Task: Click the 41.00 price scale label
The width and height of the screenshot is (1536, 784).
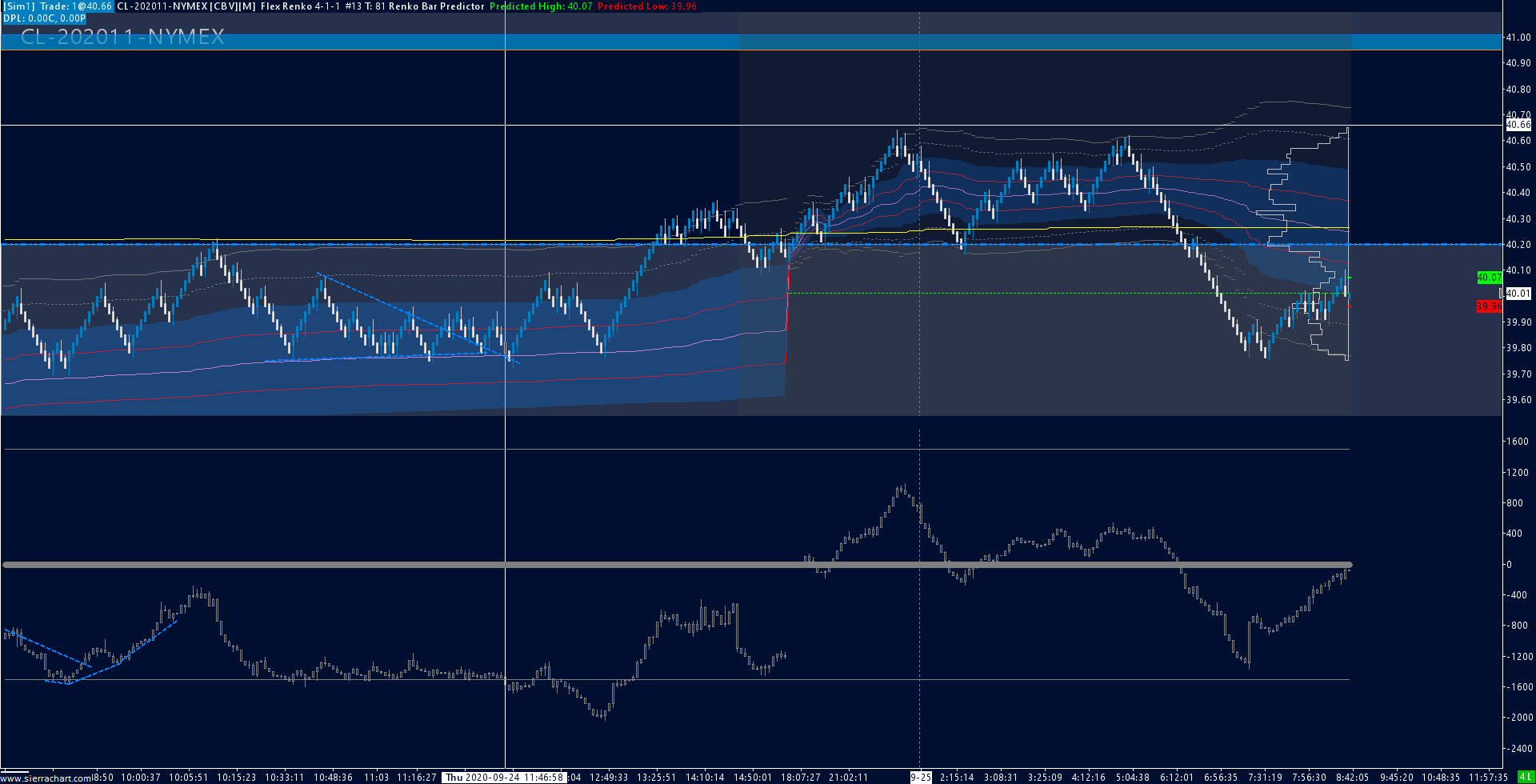Action: click(1518, 38)
